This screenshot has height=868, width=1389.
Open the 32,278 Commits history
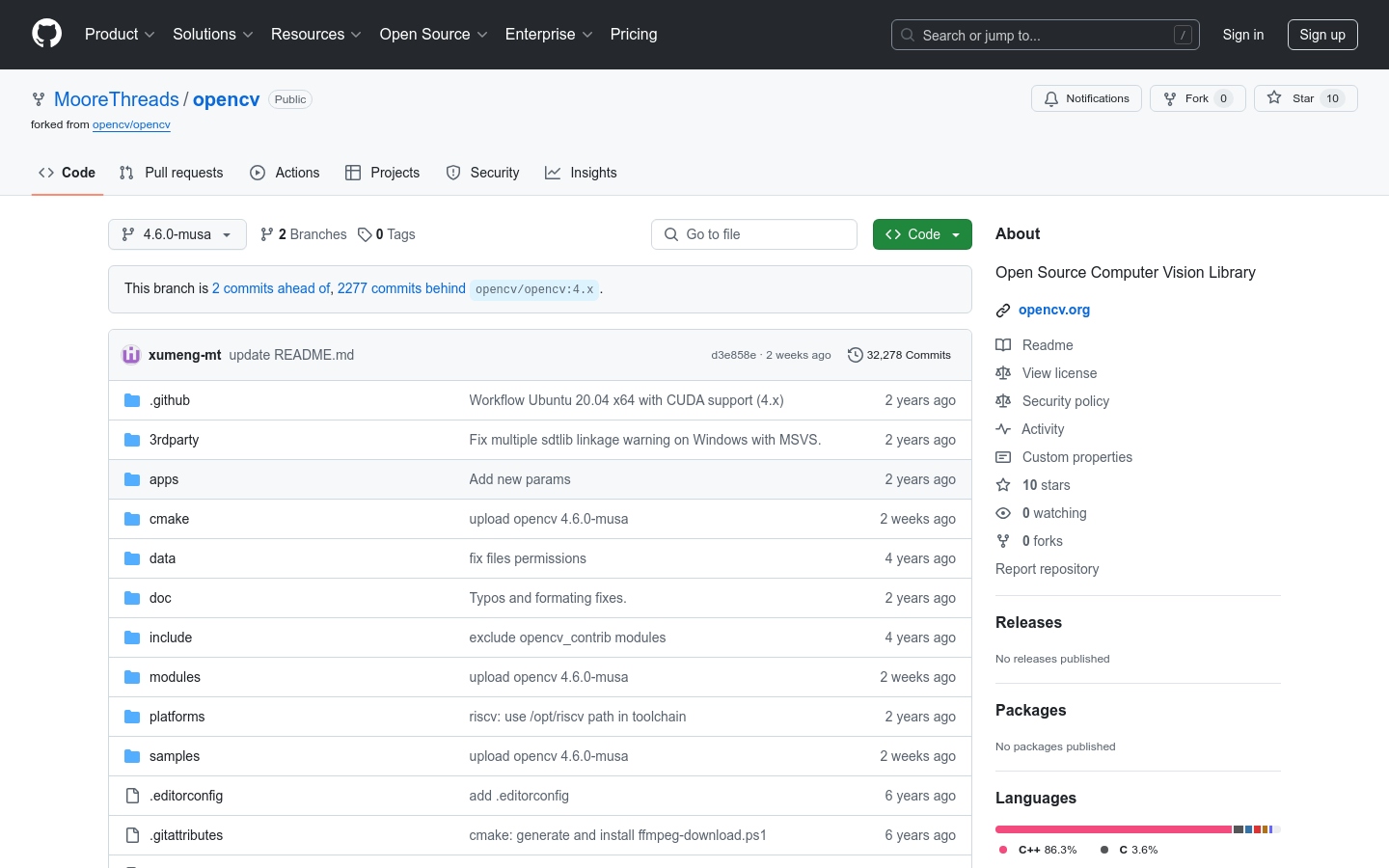pos(899,355)
